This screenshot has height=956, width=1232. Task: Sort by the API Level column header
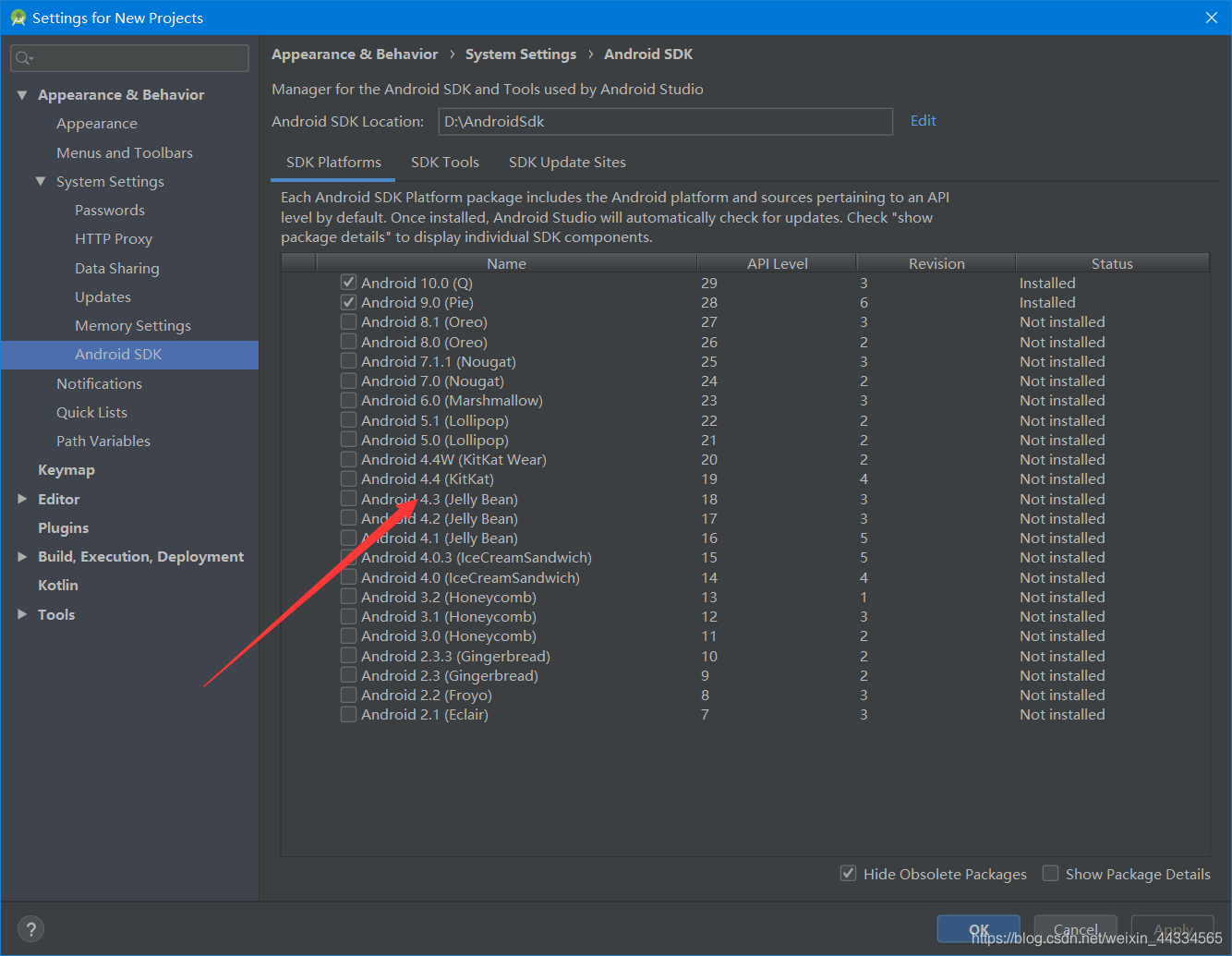777,263
